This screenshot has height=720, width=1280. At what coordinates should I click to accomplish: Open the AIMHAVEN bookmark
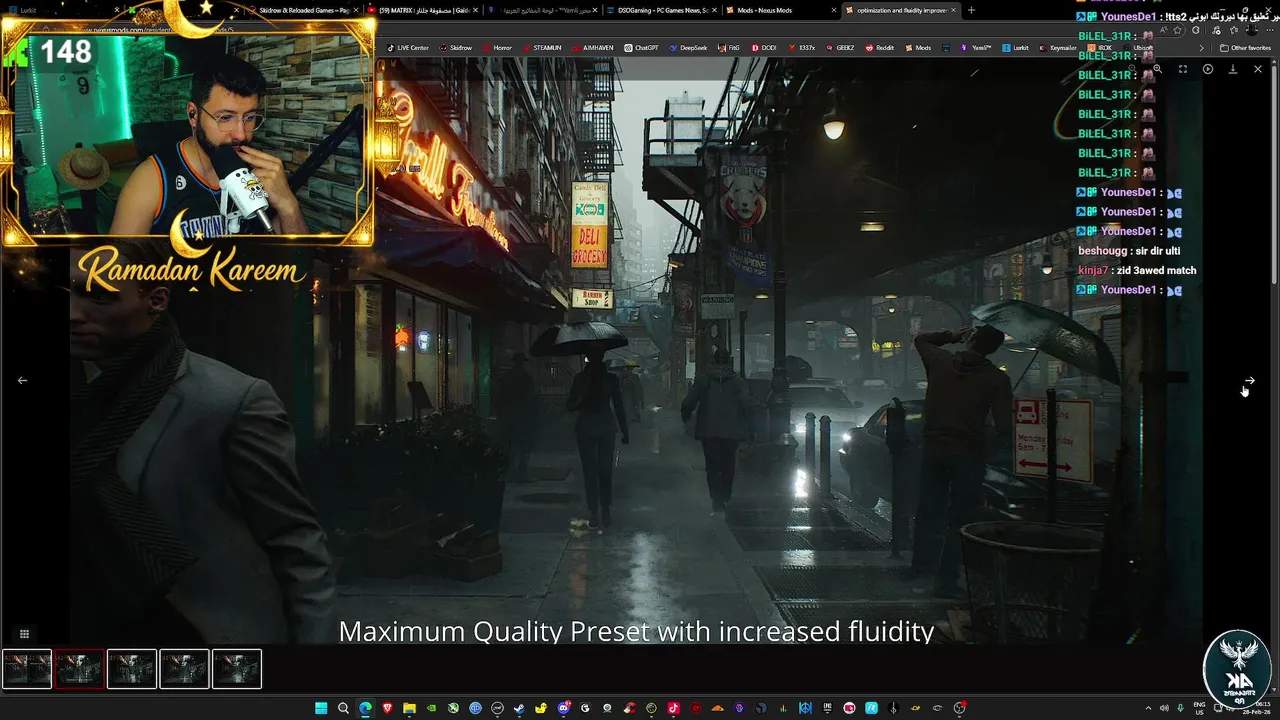point(592,48)
